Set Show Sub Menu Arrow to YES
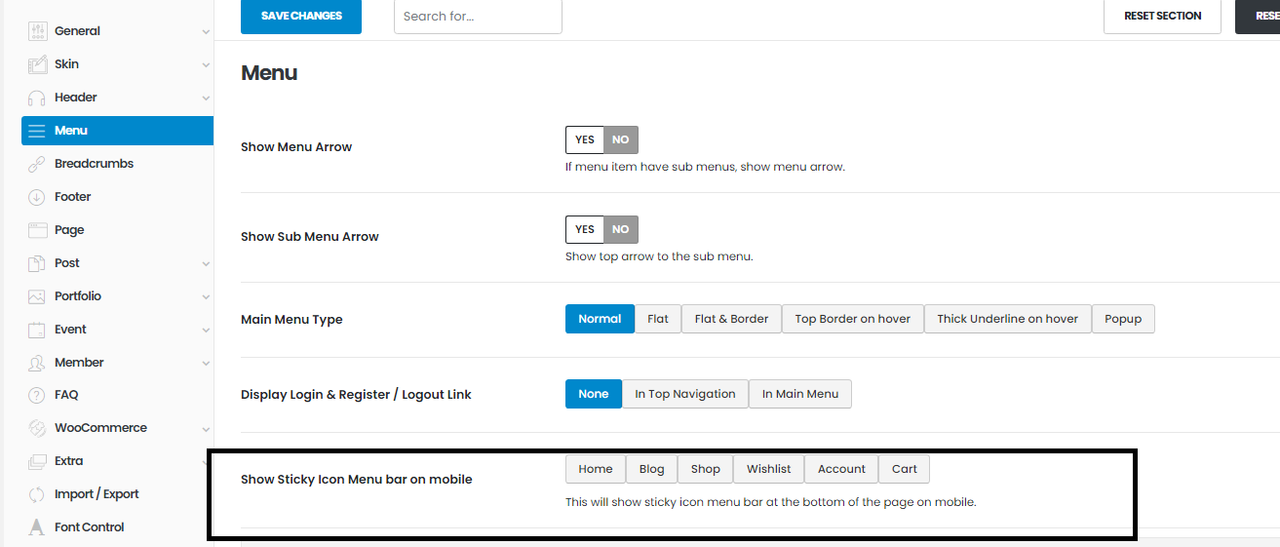Screen dimensions: 1280x547 click(585, 229)
